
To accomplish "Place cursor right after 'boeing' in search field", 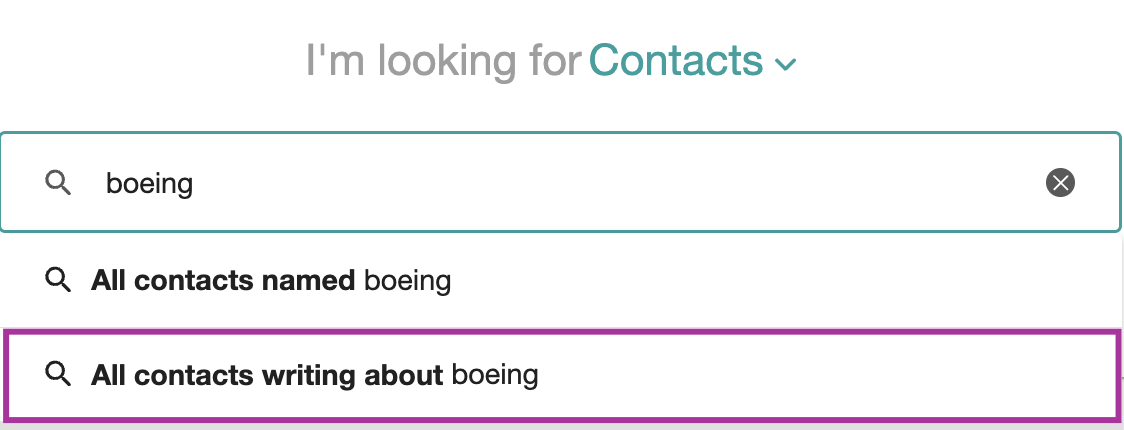I will click(196, 184).
